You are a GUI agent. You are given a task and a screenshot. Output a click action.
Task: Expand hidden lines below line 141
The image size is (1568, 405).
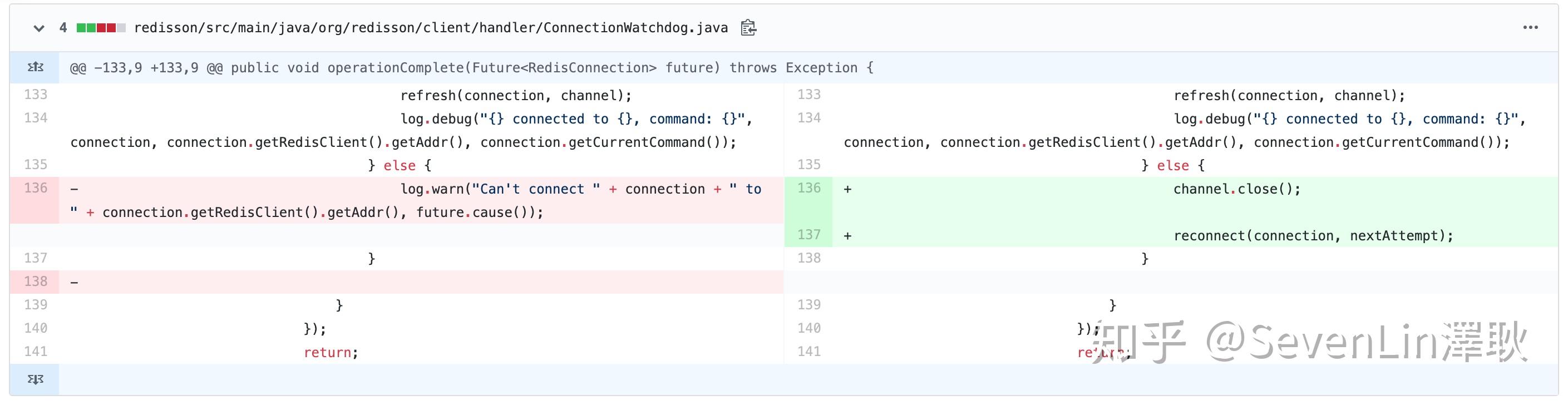(35, 379)
